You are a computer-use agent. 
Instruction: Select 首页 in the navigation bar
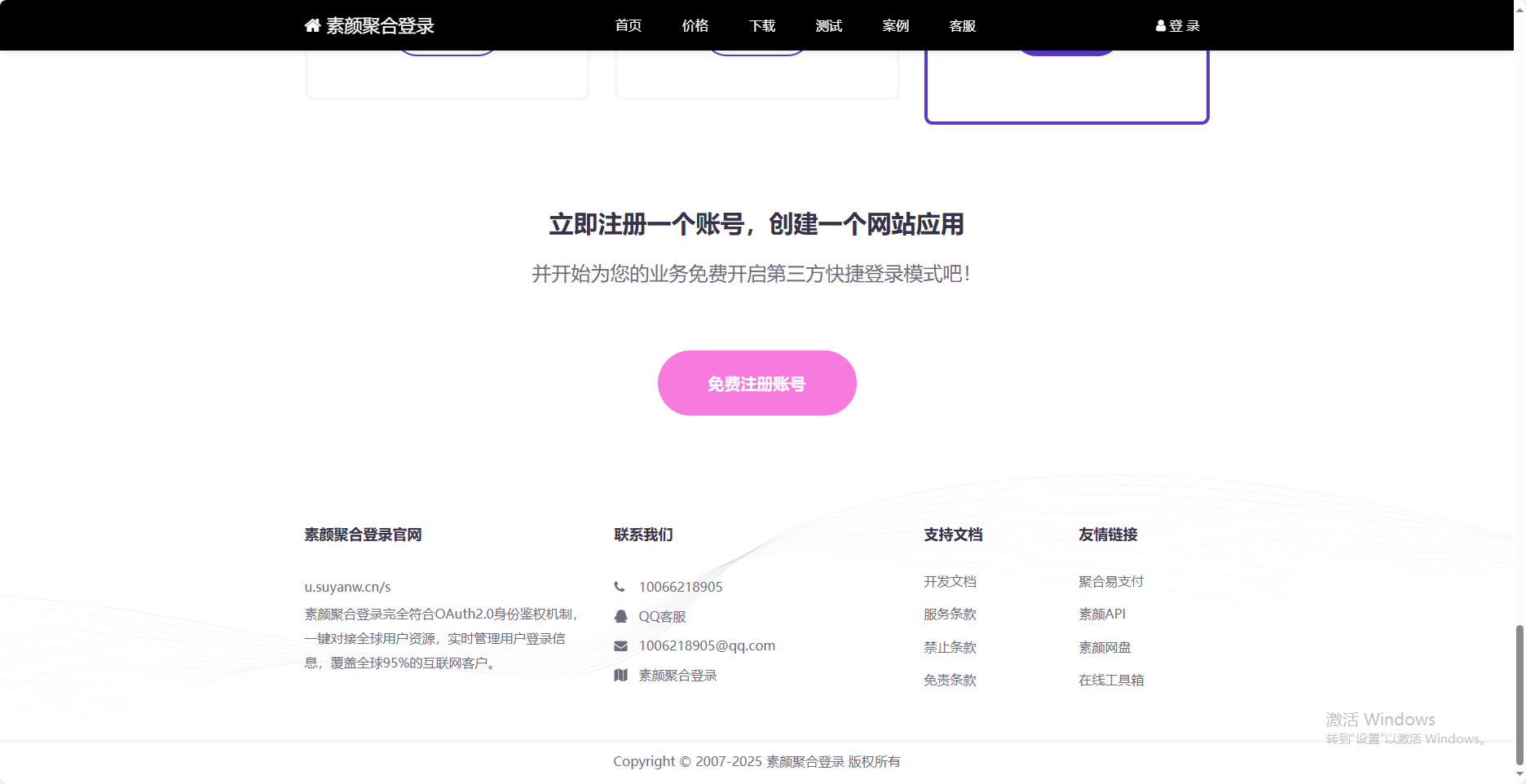pyautogui.click(x=628, y=25)
